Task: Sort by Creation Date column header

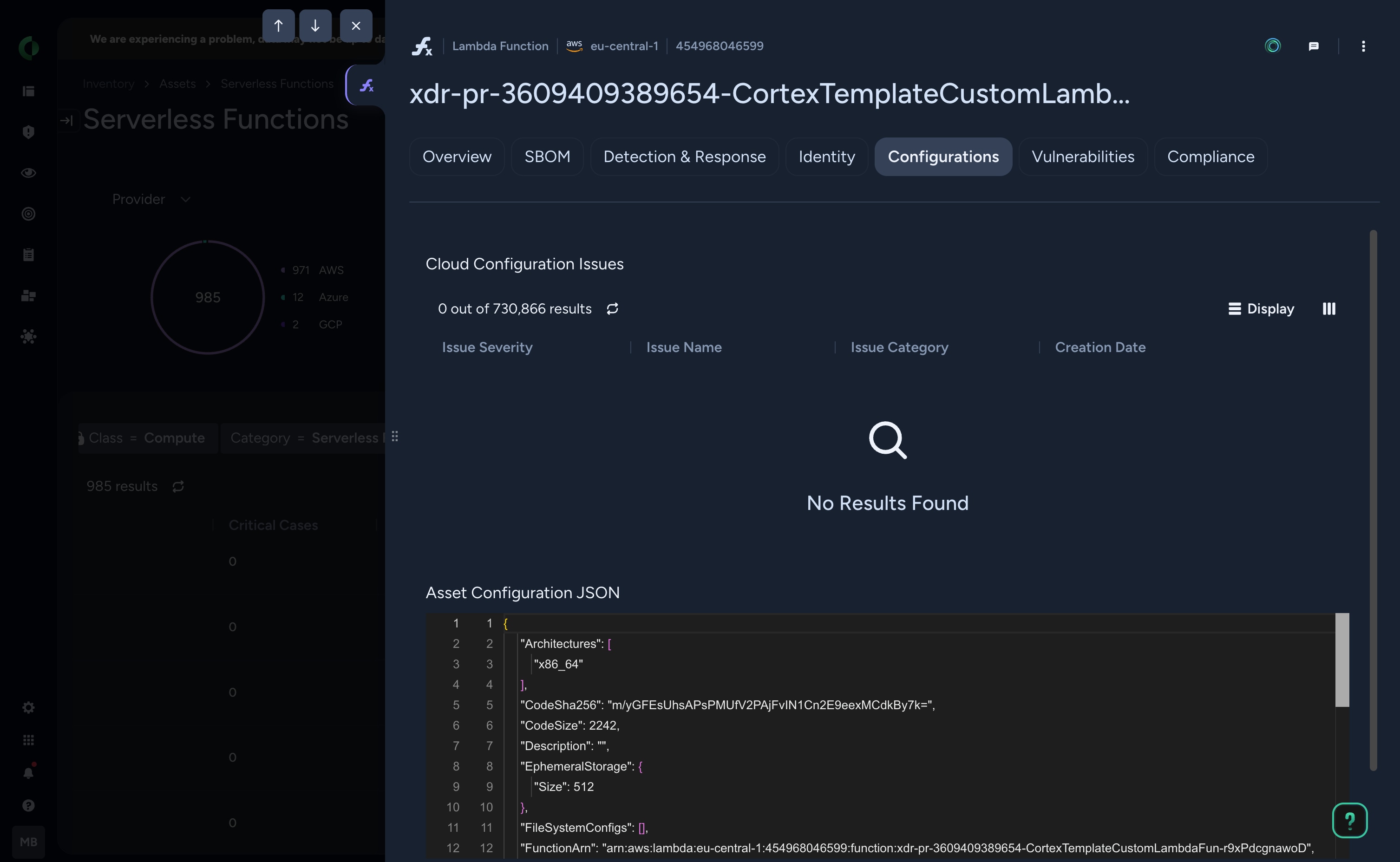Action: (x=1099, y=347)
